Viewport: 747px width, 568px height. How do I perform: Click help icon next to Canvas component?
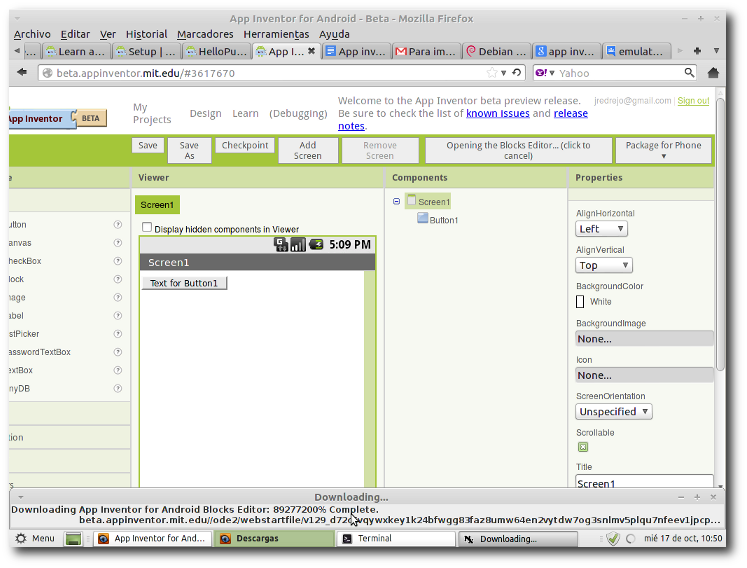click(118, 243)
